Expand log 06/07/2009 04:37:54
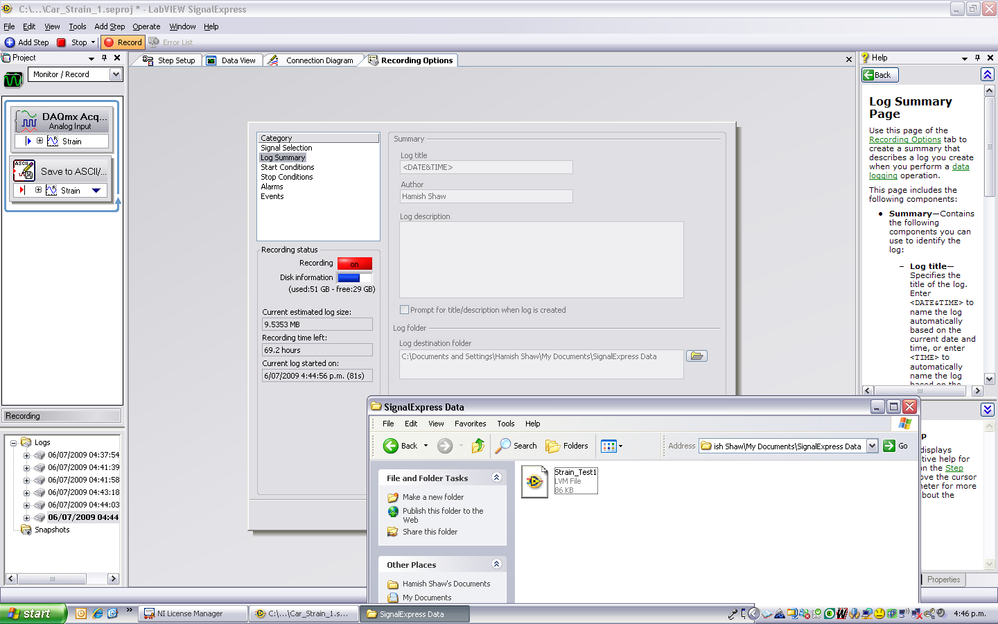Image resolution: width=998 pixels, height=624 pixels. (26, 455)
